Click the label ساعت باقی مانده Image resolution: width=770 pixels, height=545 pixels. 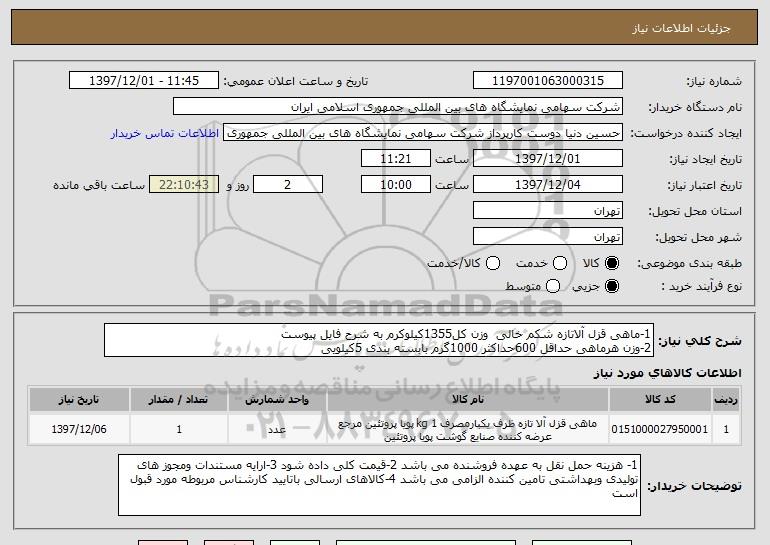click(x=99, y=185)
